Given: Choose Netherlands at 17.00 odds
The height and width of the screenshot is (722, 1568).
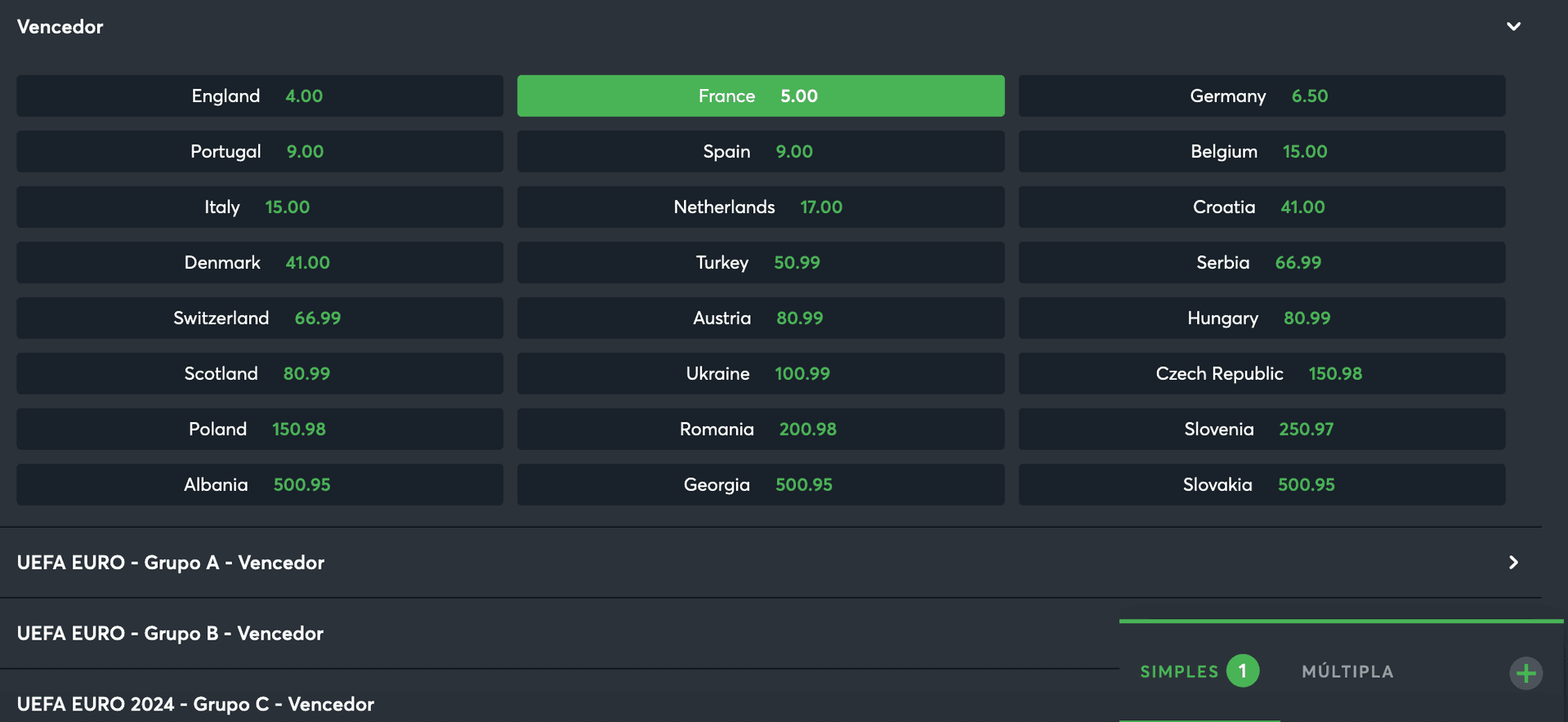Looking at the screenshot, I should pyautogui.click(x=761, y=207).
